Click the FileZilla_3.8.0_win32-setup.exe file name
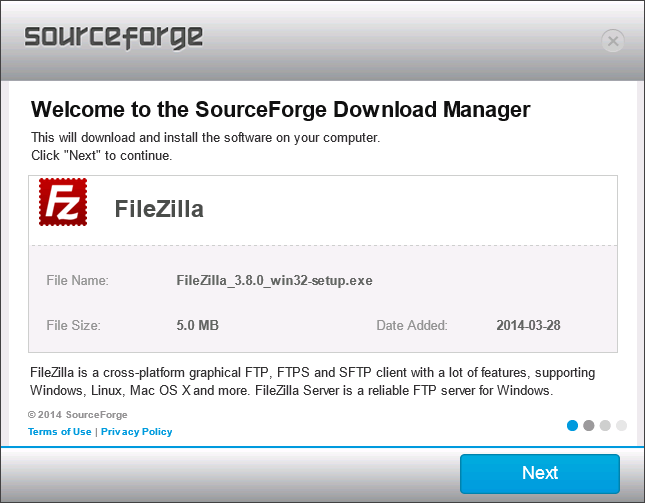This screenshot has width=645, height=503. click(274, 280)
